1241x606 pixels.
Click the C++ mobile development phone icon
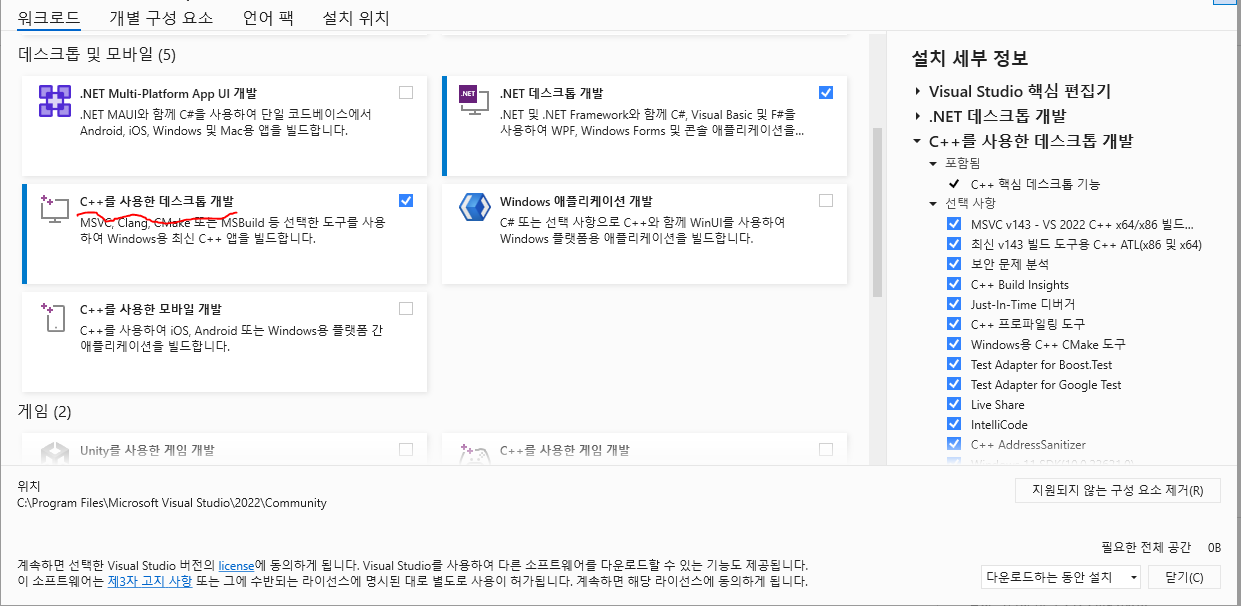54,317
